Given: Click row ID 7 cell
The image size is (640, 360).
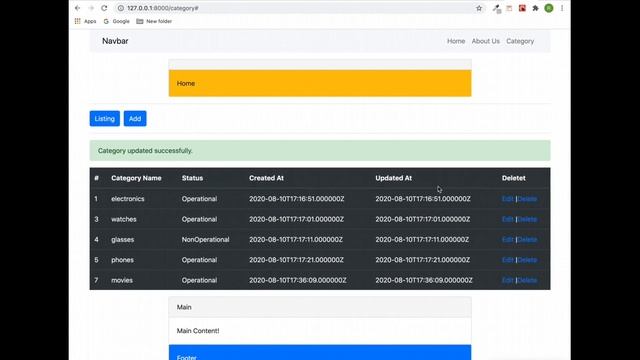Looking at the screenshot, I should click(96, 280).
